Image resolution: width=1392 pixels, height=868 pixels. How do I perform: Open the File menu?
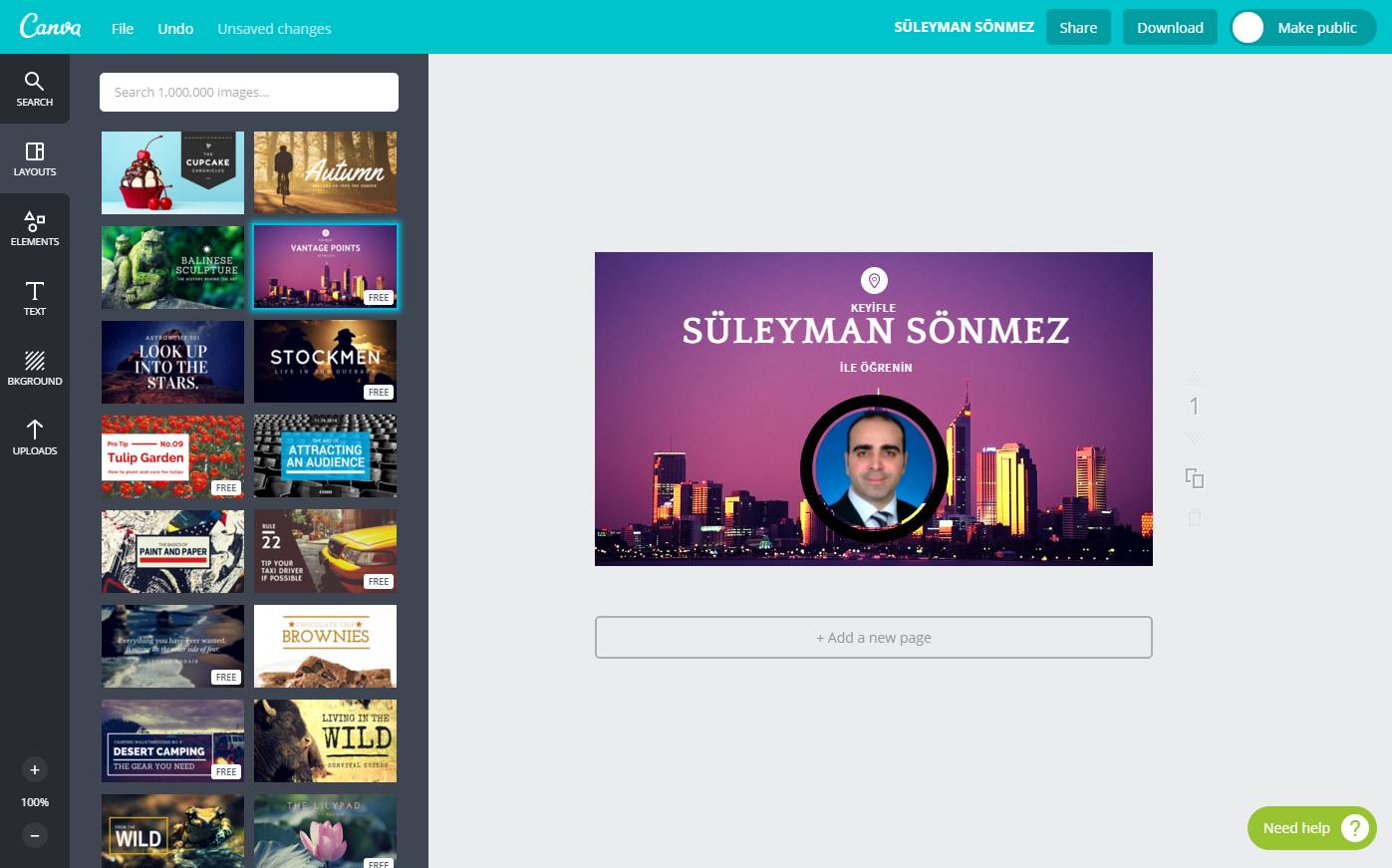(x=123, y=28)
